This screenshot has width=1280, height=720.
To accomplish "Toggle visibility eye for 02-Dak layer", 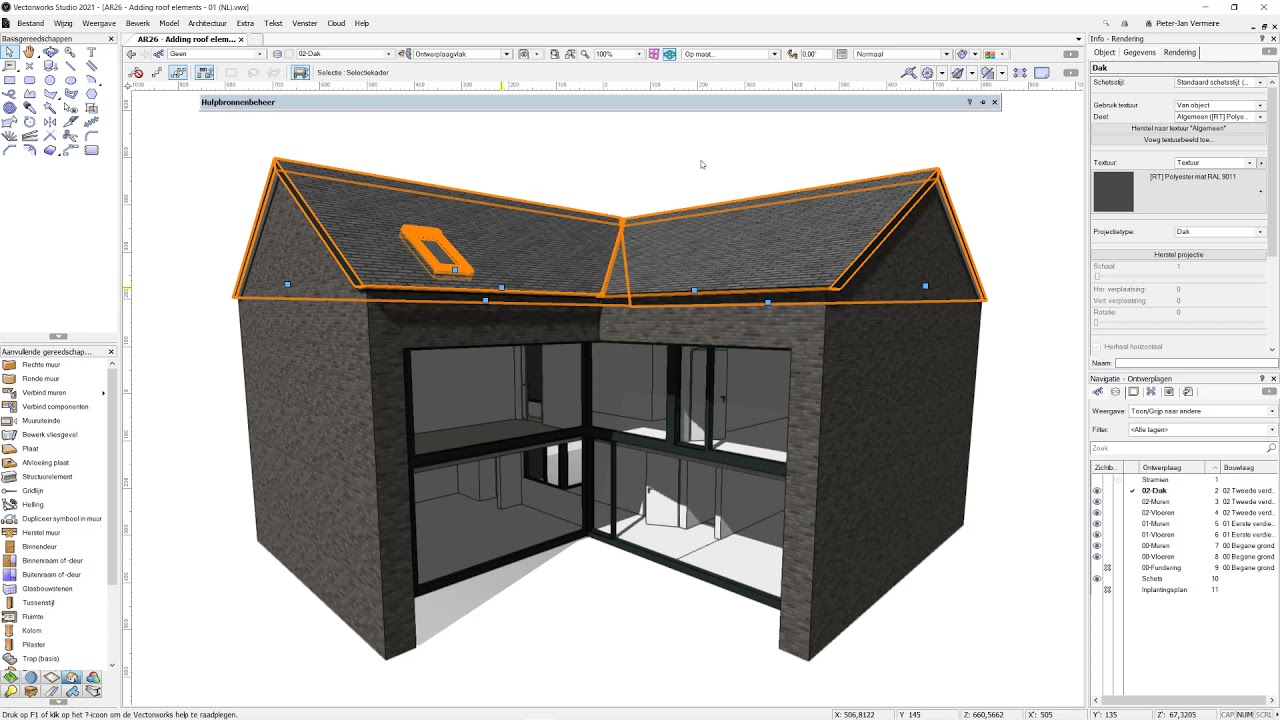I will click(x=1097, y=491).
